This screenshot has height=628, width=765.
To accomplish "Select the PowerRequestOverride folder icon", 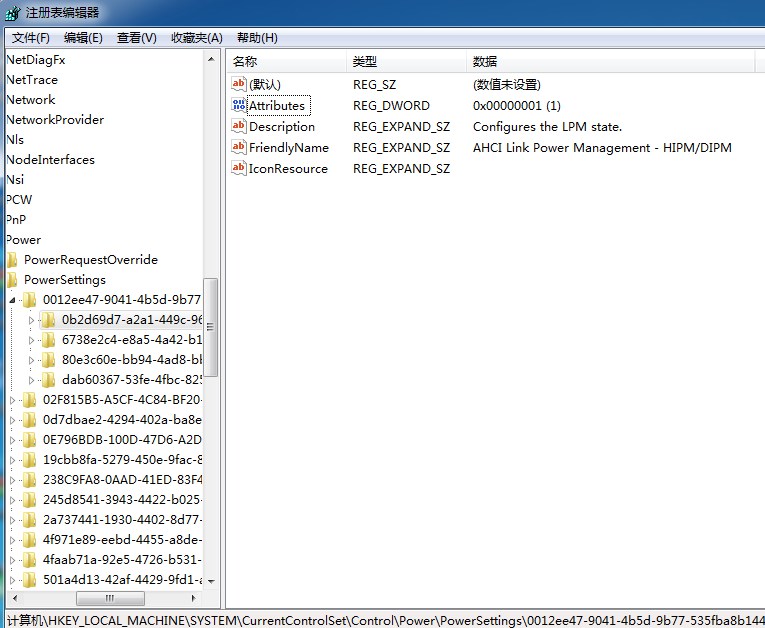I will (12, 260).
